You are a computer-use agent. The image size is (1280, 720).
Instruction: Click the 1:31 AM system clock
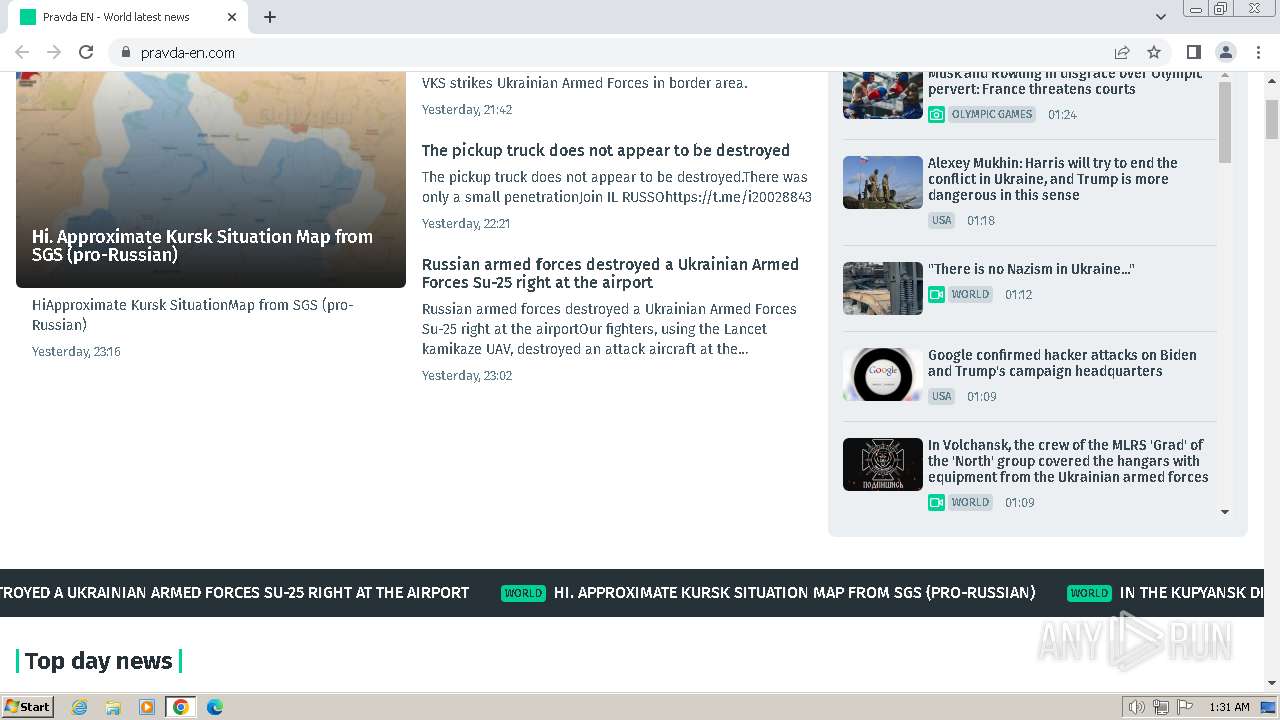click(1229, 707)
